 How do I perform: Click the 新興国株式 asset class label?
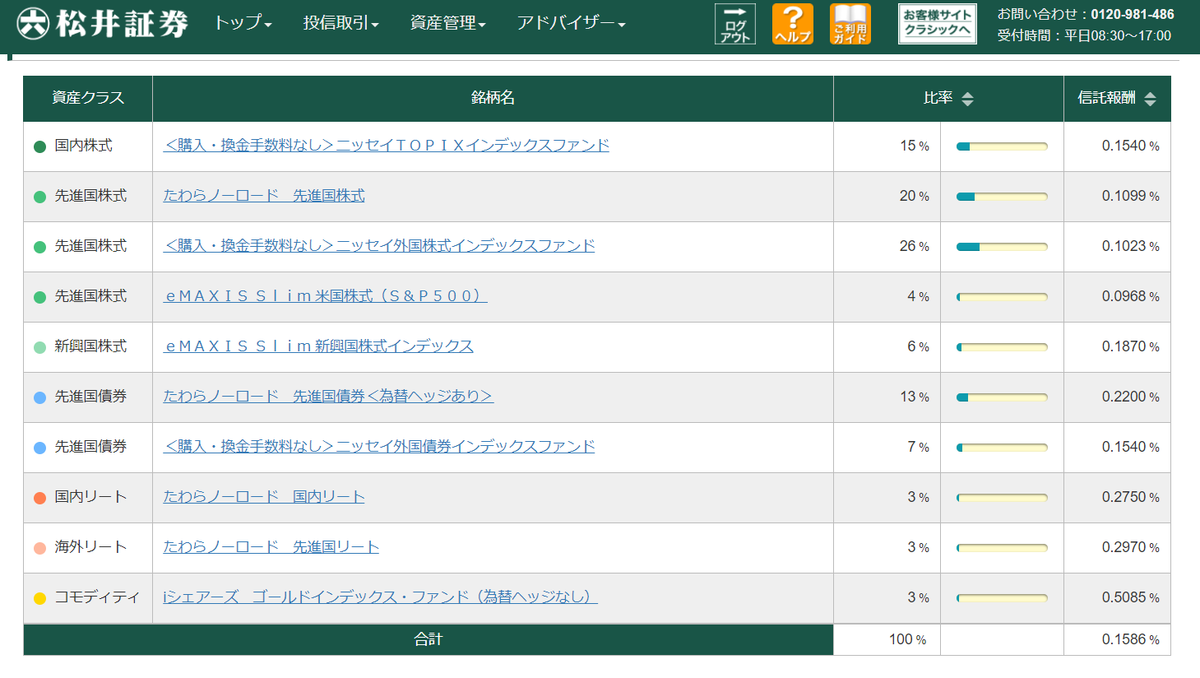(x=91, y=346)
